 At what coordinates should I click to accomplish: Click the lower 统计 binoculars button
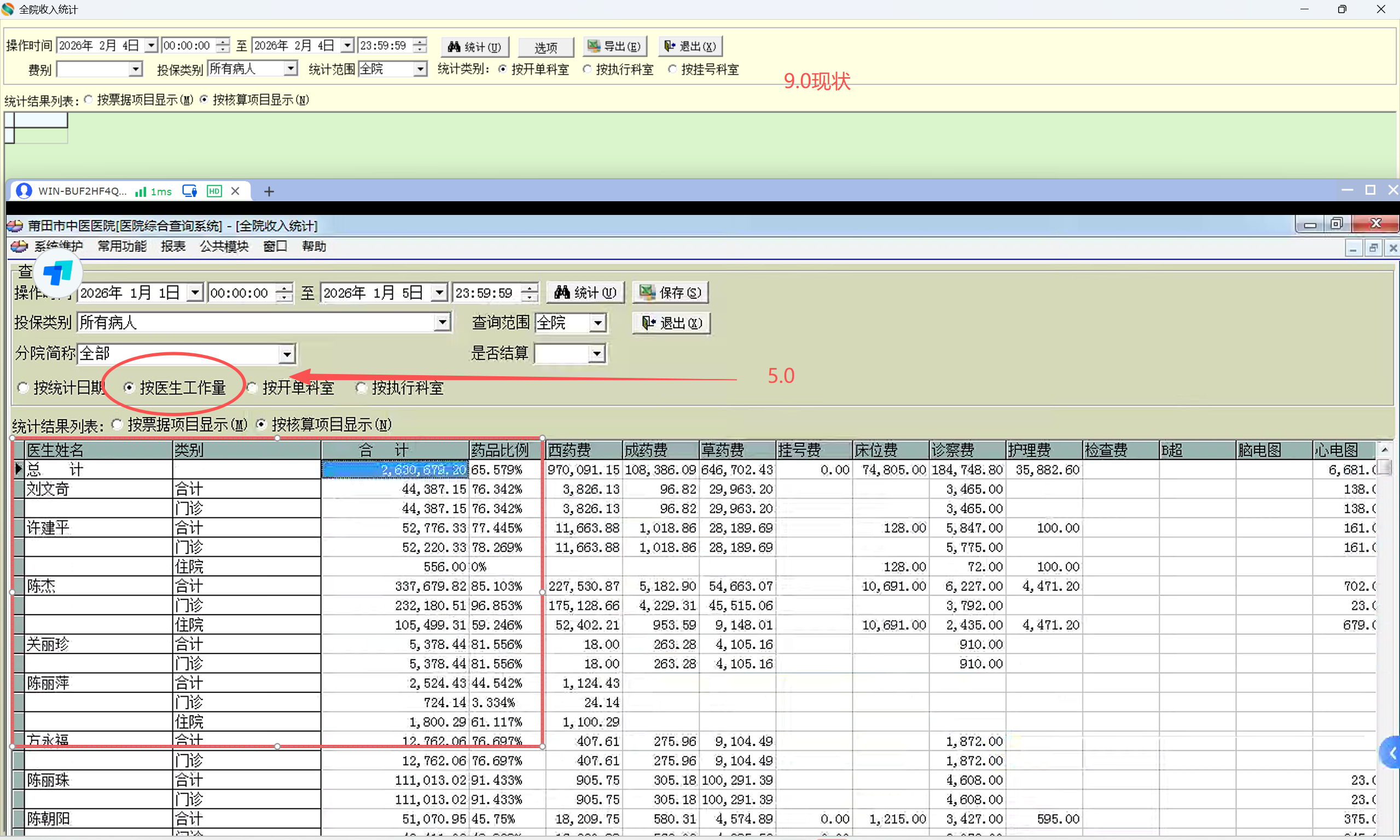[585, 293]
